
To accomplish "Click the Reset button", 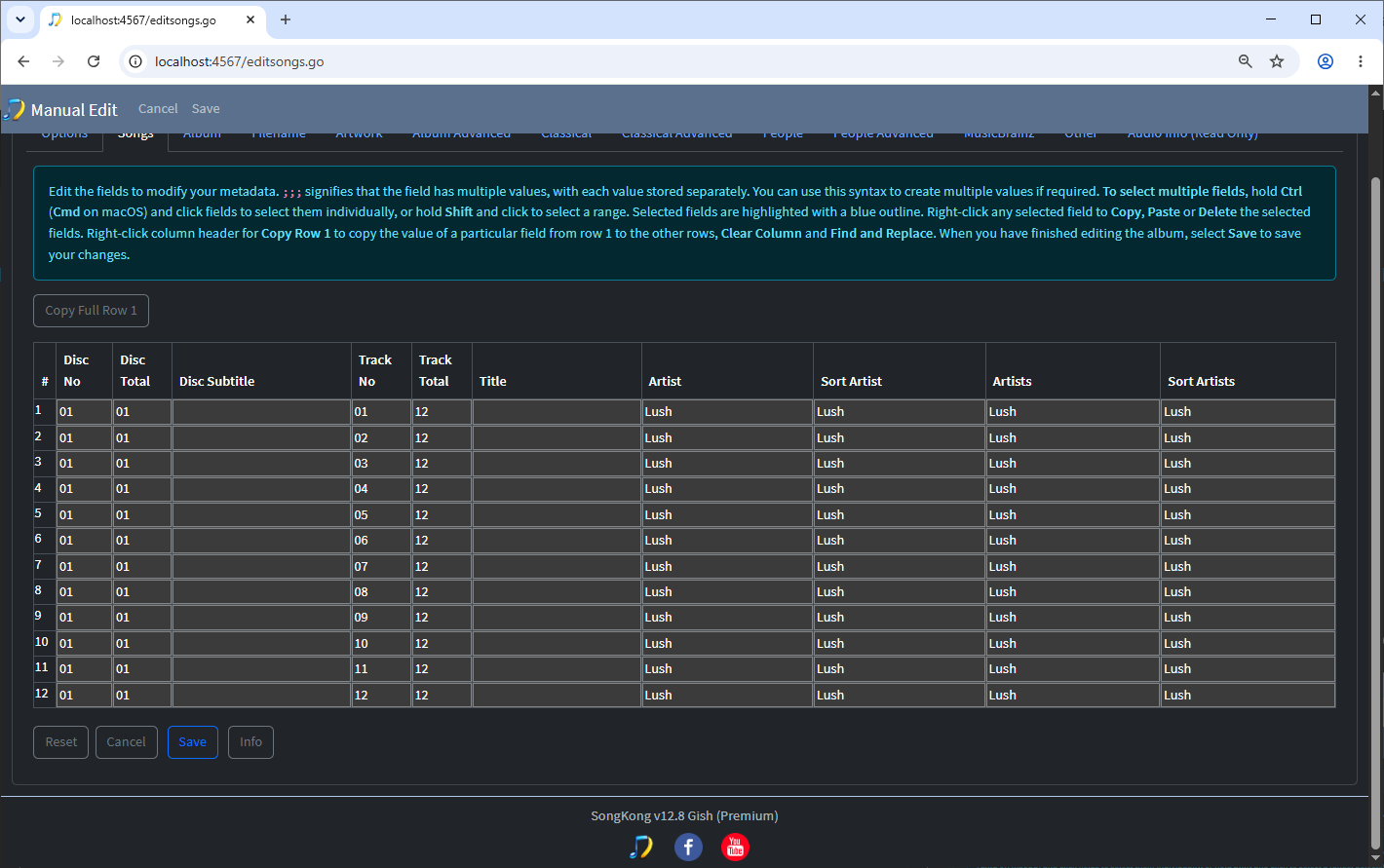I will coord(60,742).
